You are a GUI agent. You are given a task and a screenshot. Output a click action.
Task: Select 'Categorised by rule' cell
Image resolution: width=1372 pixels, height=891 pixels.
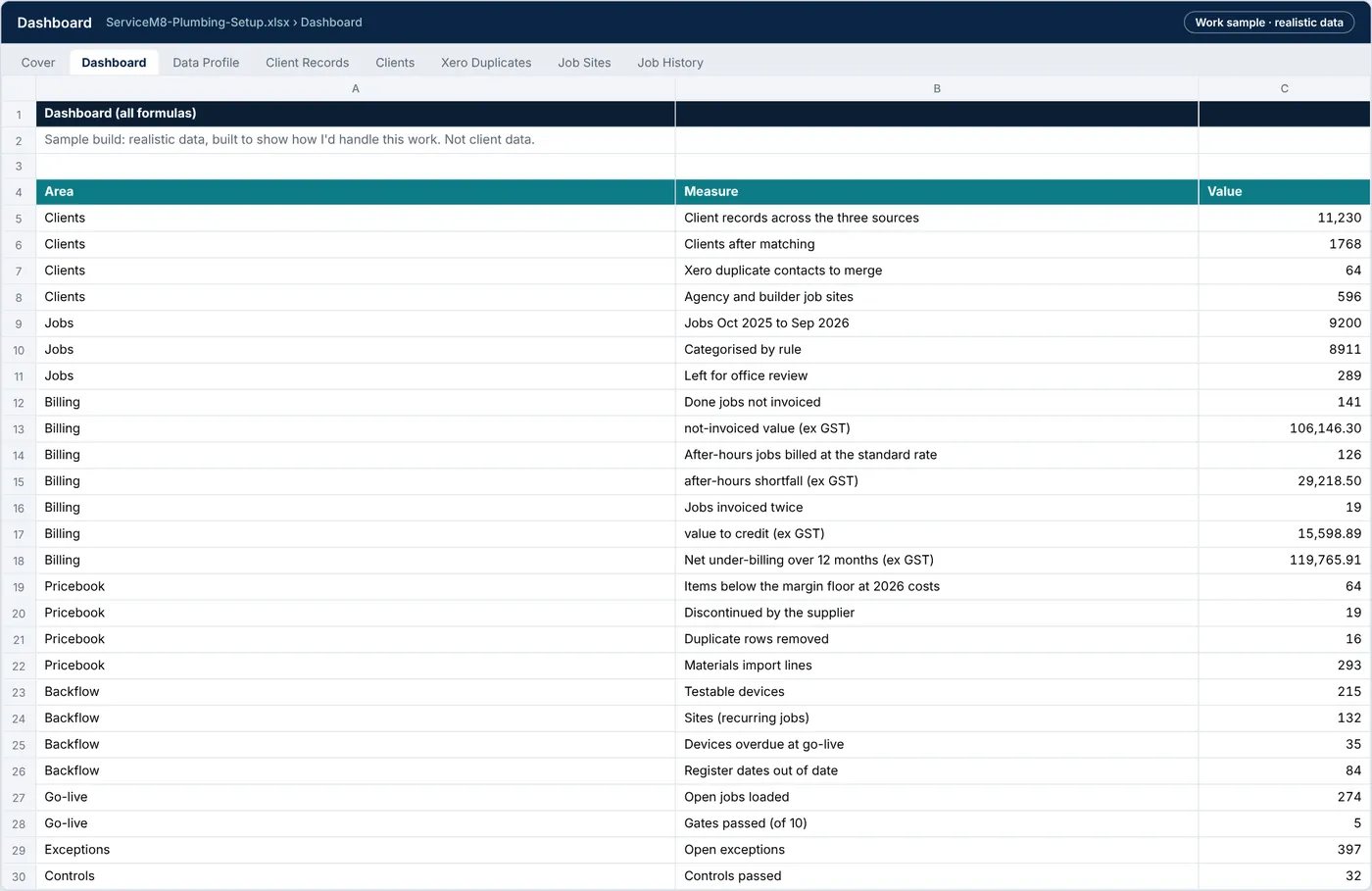click(937, 350)
